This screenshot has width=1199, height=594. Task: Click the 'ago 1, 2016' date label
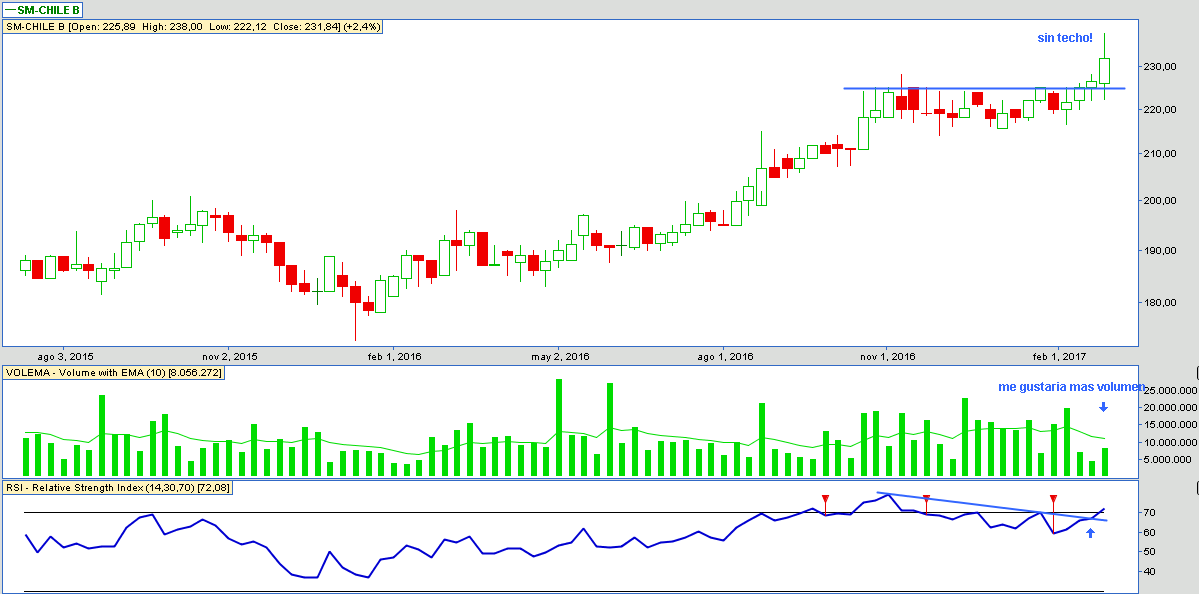pos(726,356)
